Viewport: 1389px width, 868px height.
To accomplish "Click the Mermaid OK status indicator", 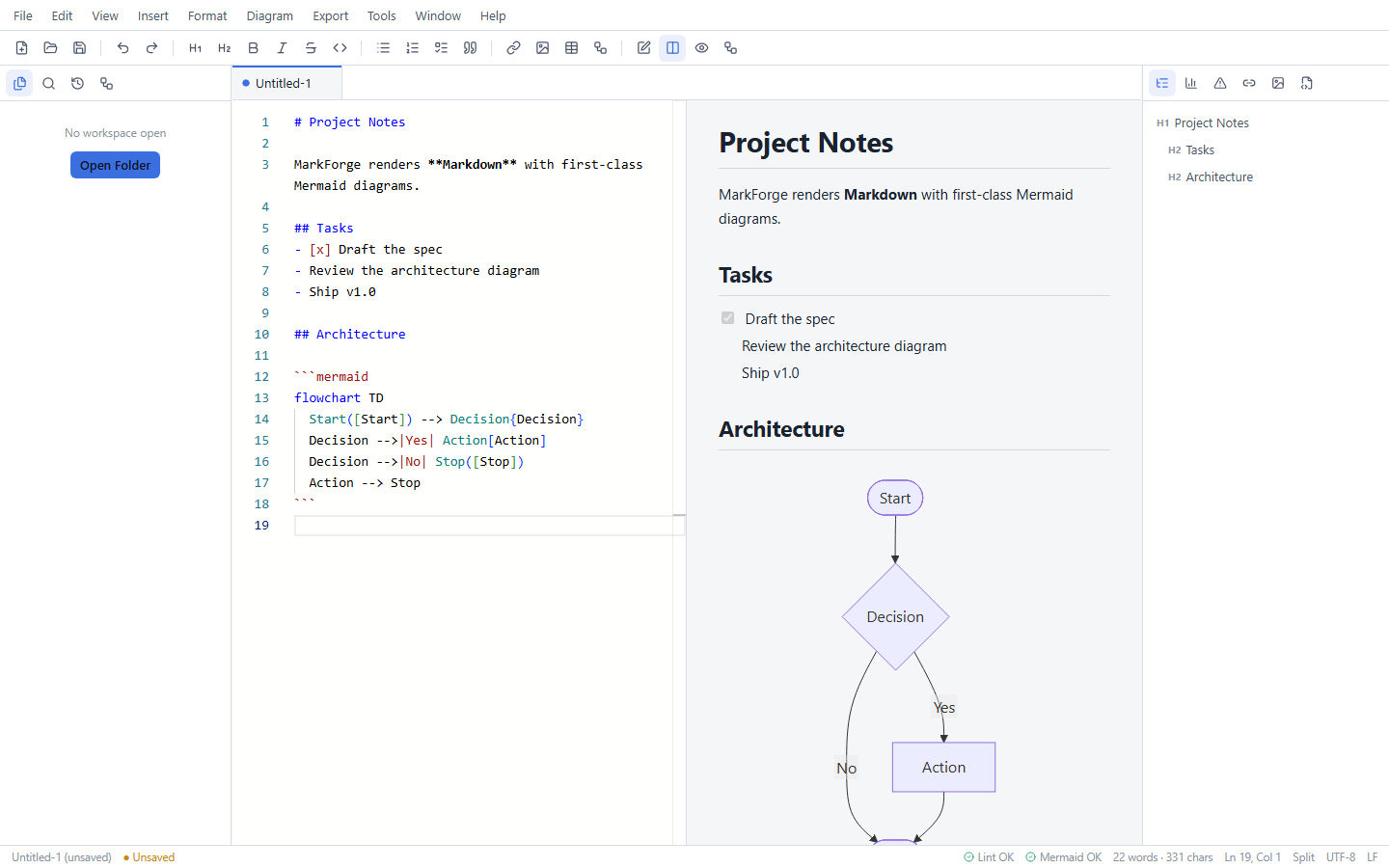I will (1063, 857).
